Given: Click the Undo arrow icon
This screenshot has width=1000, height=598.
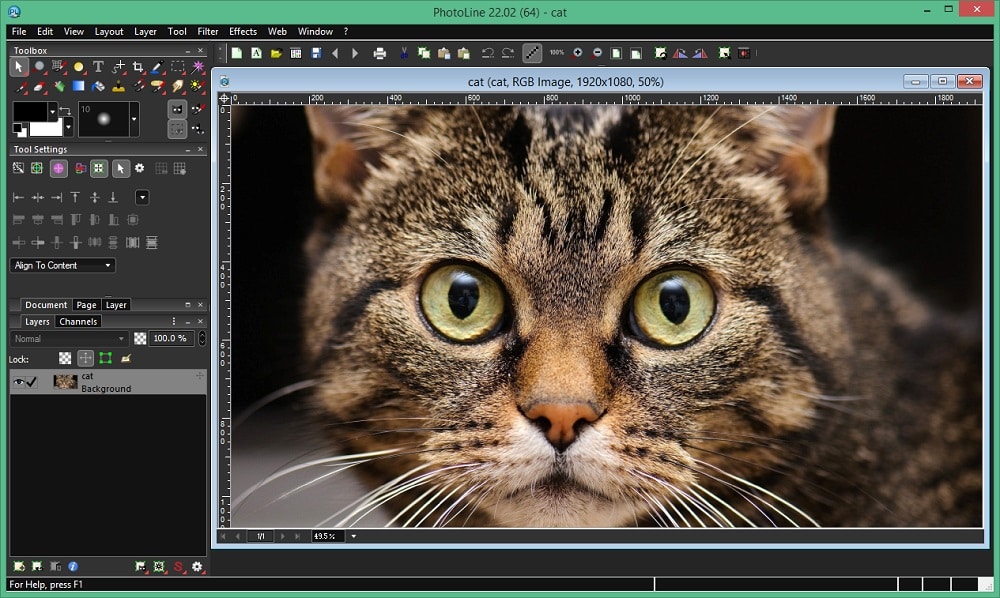Looking at the screenshot, I should (487, 53).
